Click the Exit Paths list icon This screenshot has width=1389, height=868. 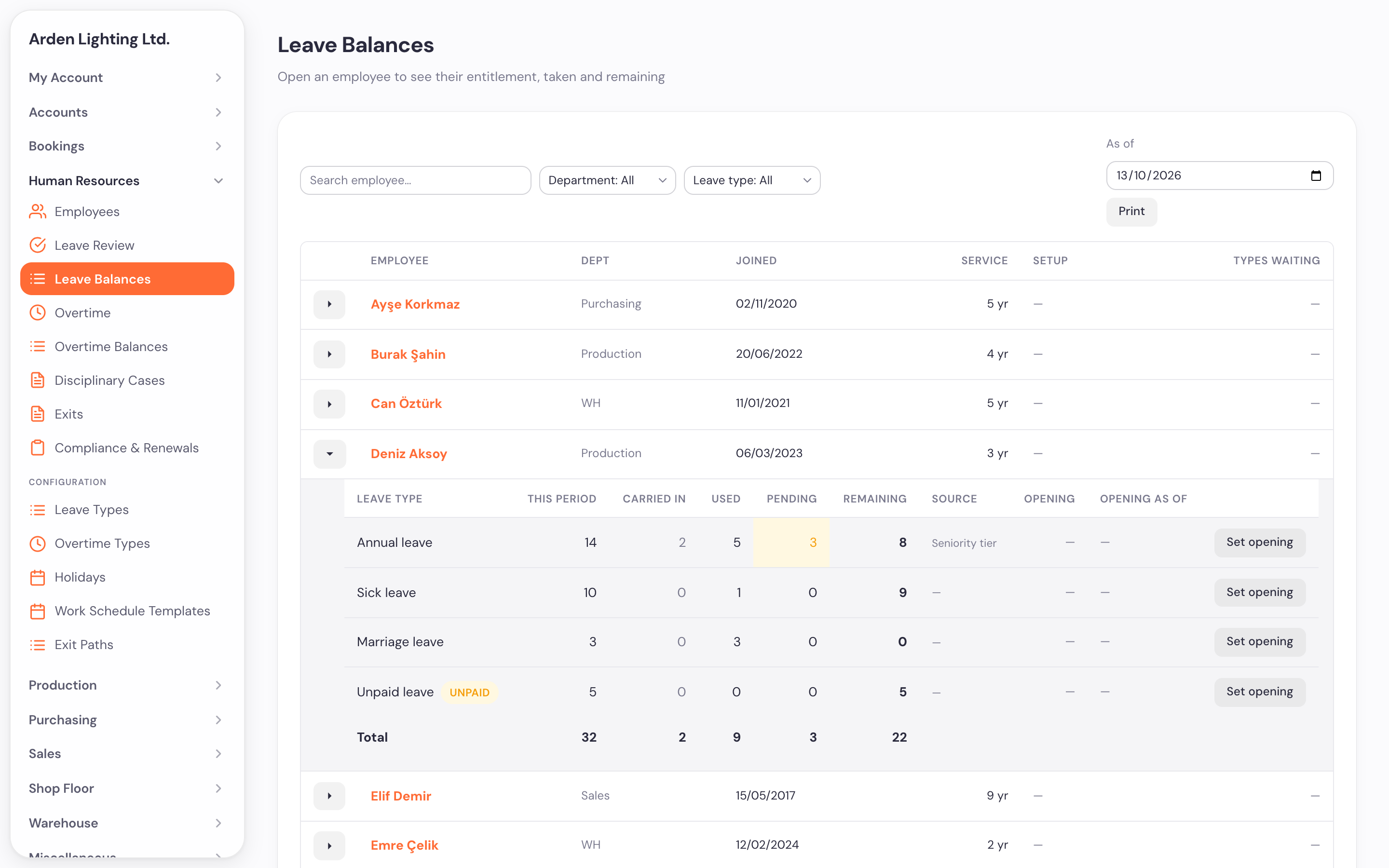click(37, 645)
